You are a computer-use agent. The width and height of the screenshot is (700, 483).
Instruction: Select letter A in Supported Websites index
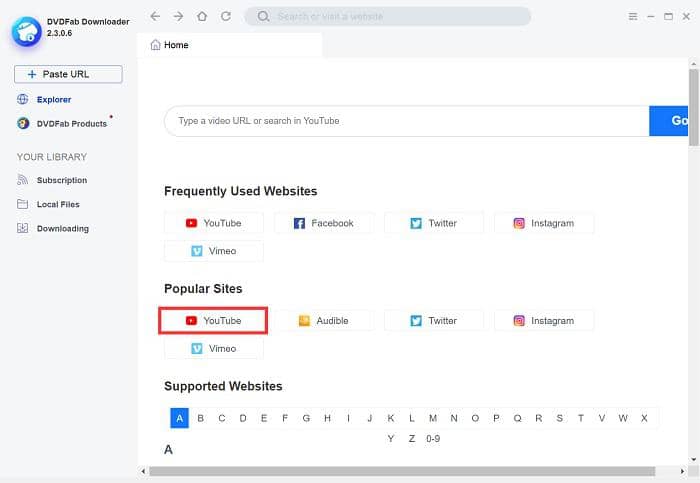coord(179,418)
